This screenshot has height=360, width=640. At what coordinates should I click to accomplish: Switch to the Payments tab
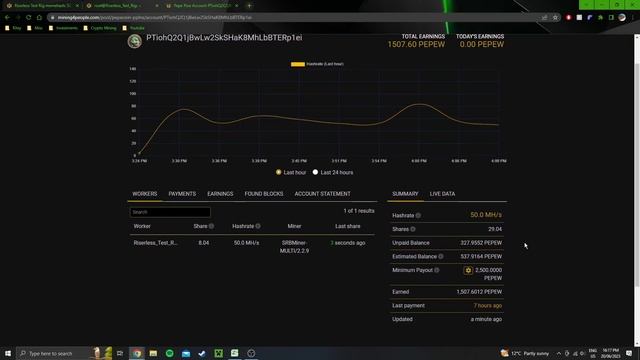pos(182,194)
